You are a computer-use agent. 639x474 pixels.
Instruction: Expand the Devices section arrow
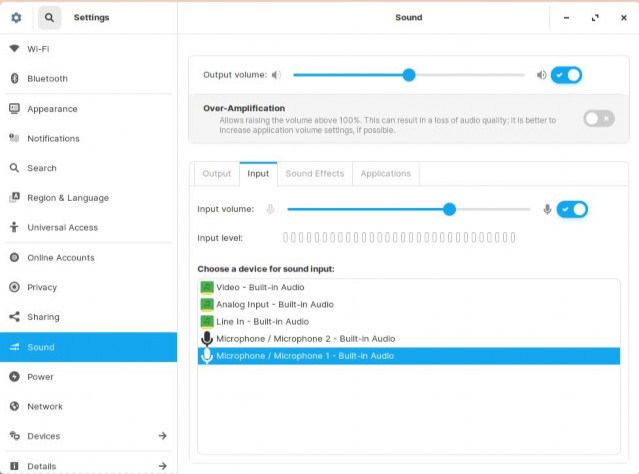162,436
